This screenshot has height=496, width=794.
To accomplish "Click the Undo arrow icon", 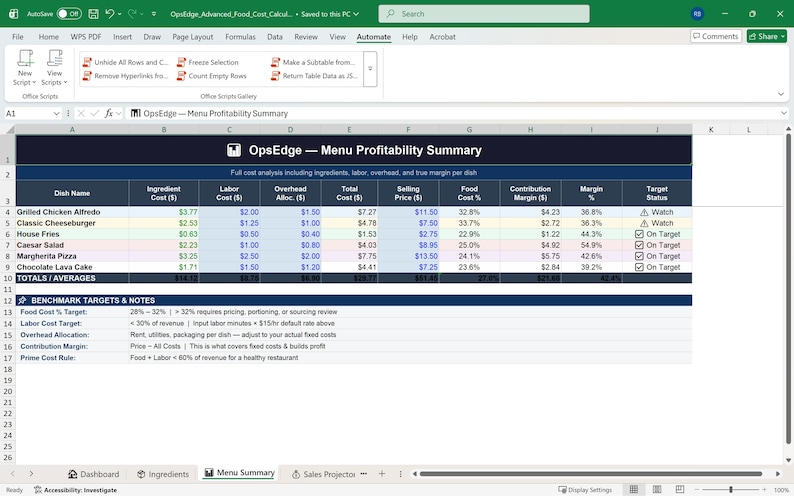I will pos(109,14).
